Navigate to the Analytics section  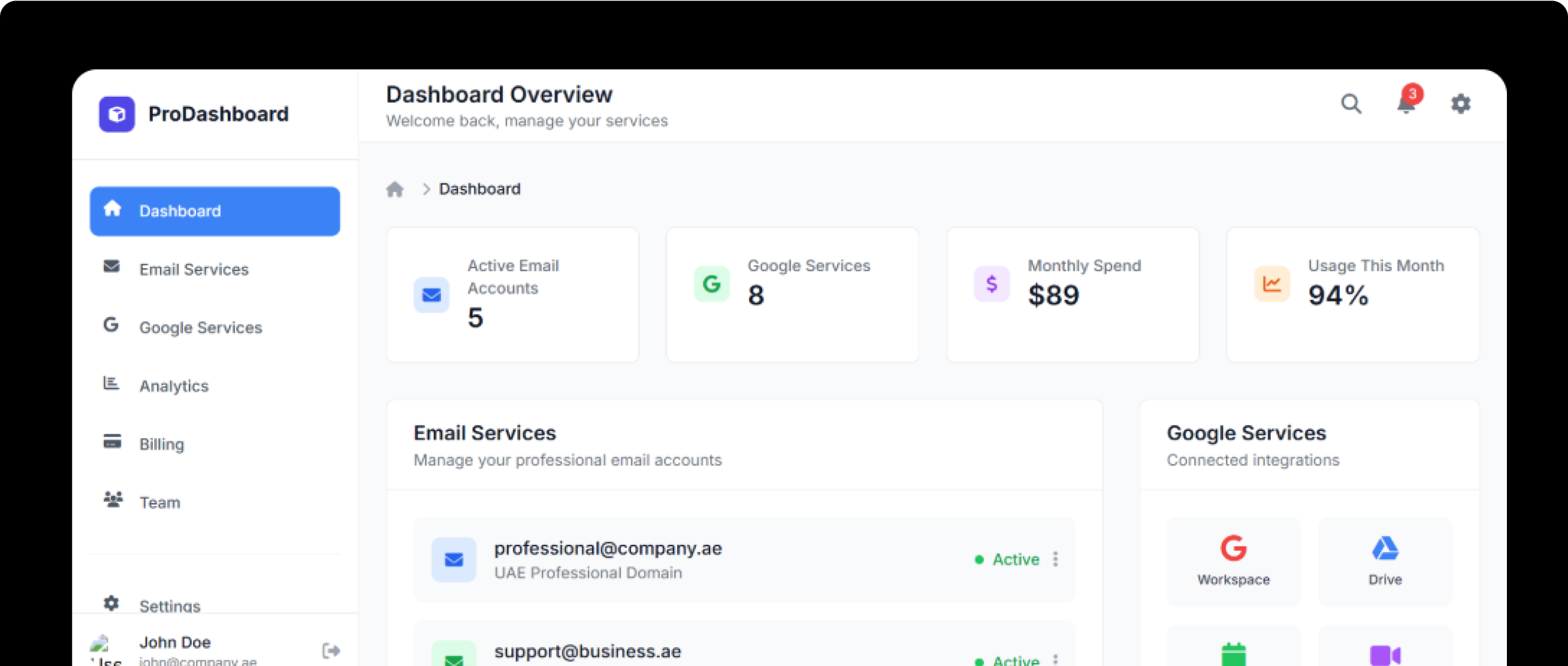pos(174,386)
